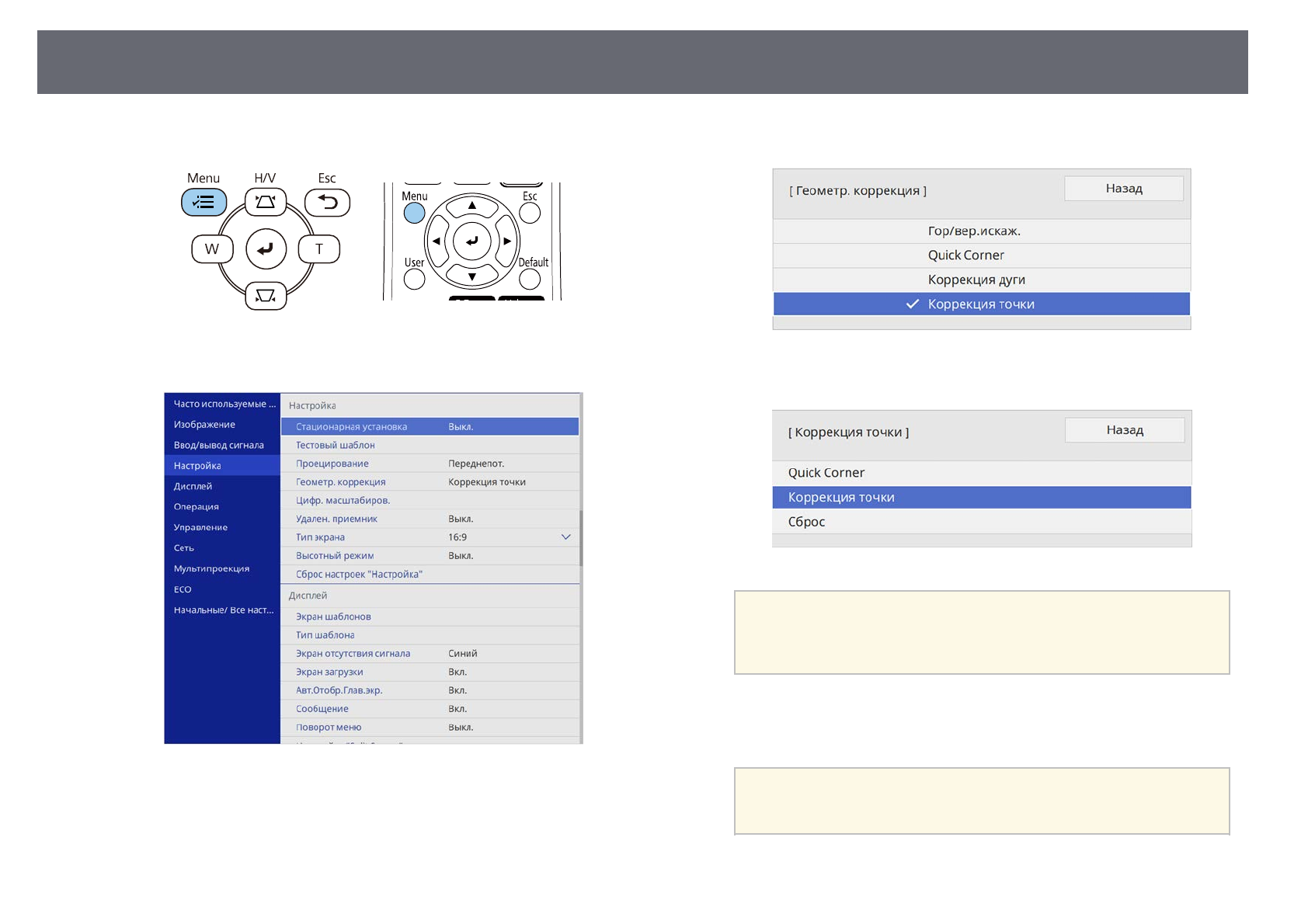The width and height of the screenshot is (1308, 924).
Task: Toggle Высотный режим setting
Action: click(x=430, y=556)
